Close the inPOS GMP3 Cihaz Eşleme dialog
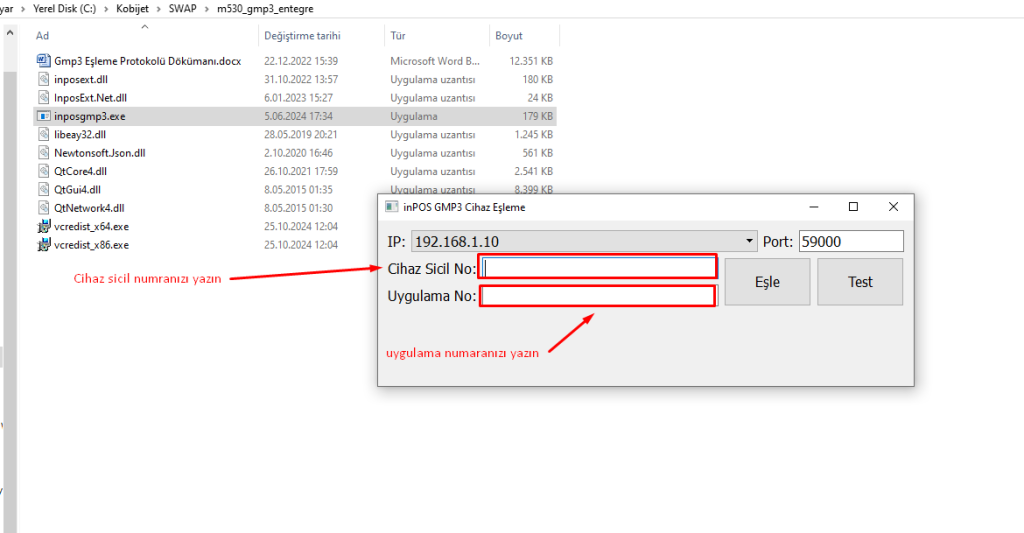 click(893, 207)
